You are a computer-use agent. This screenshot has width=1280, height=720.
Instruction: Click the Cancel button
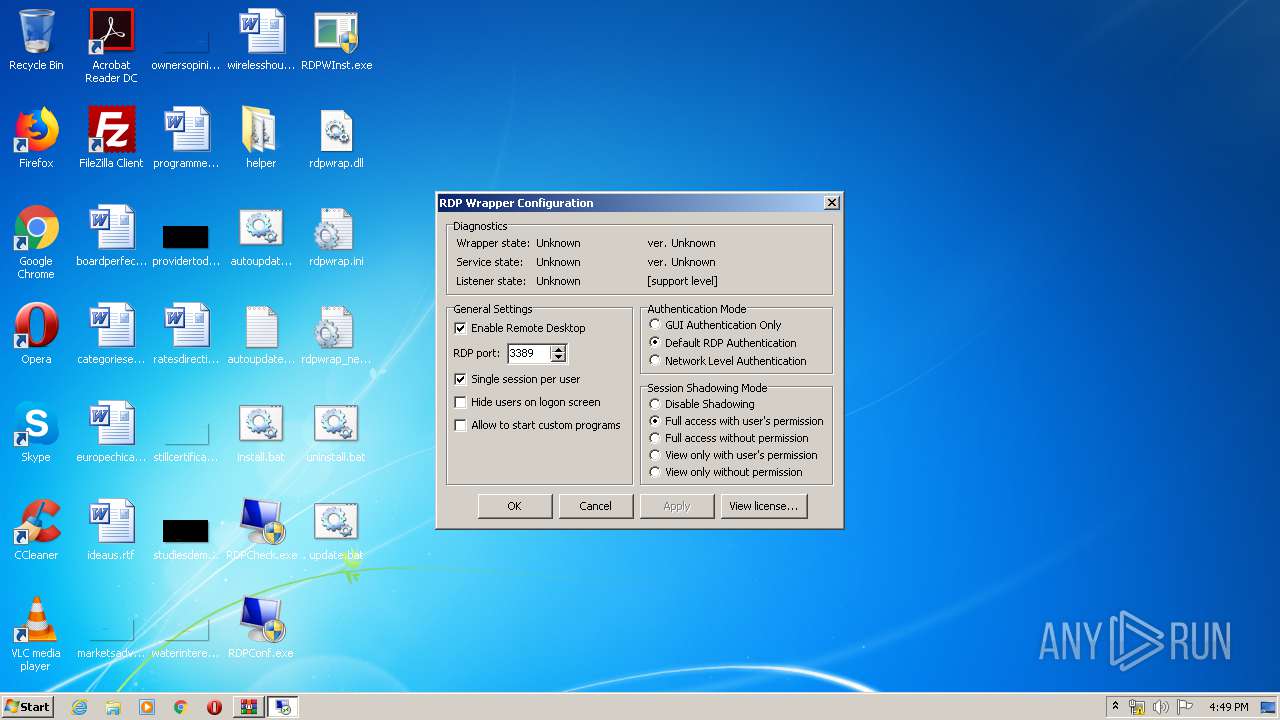595,506
